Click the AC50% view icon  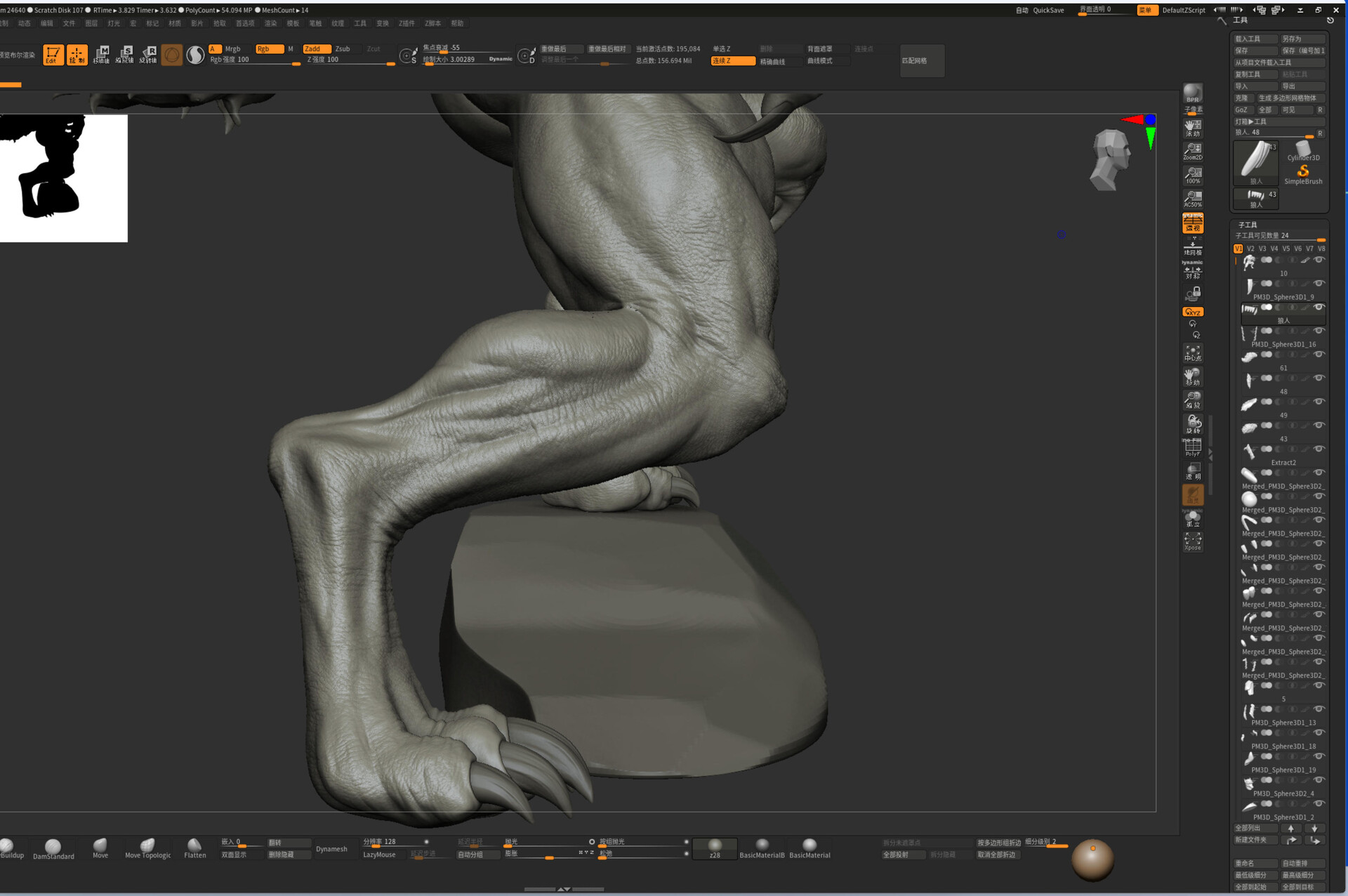coord(1192,199)
